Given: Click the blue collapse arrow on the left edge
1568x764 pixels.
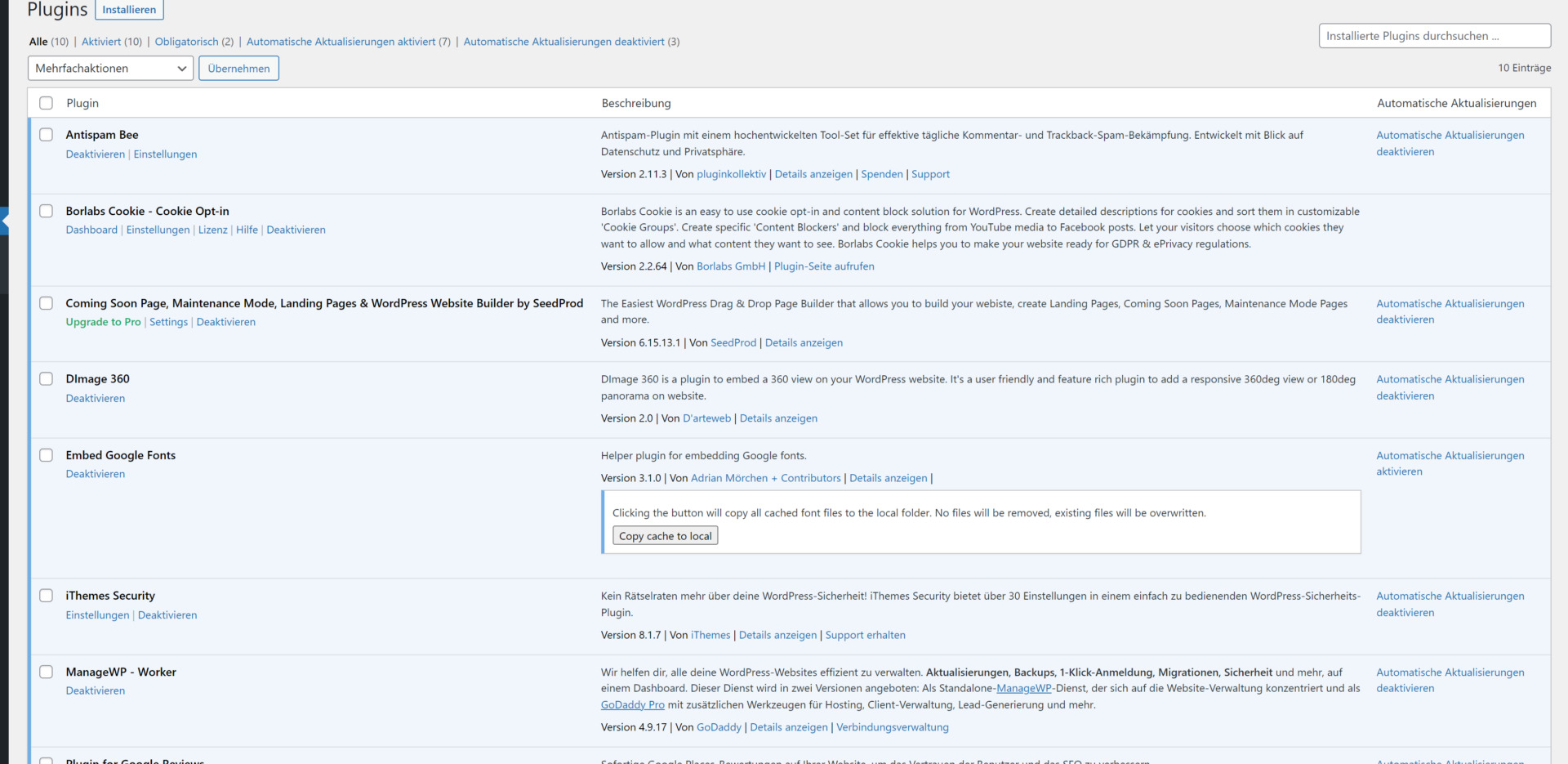Looking at the screenshot, I should [4, 219].
